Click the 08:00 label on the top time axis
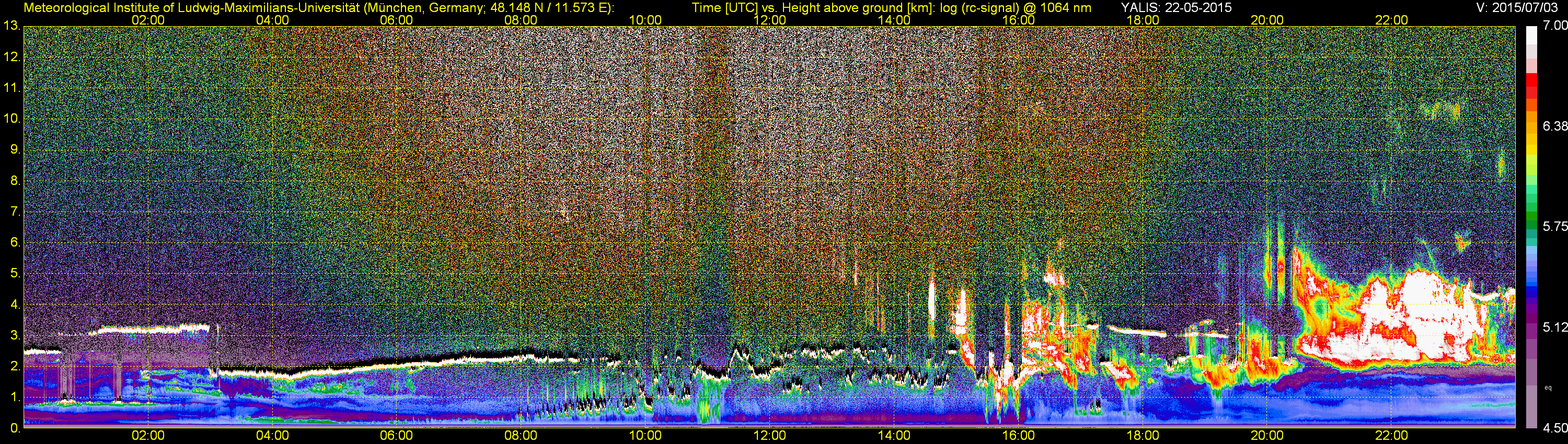1568x444 pixels. click(x=521, y=20)
